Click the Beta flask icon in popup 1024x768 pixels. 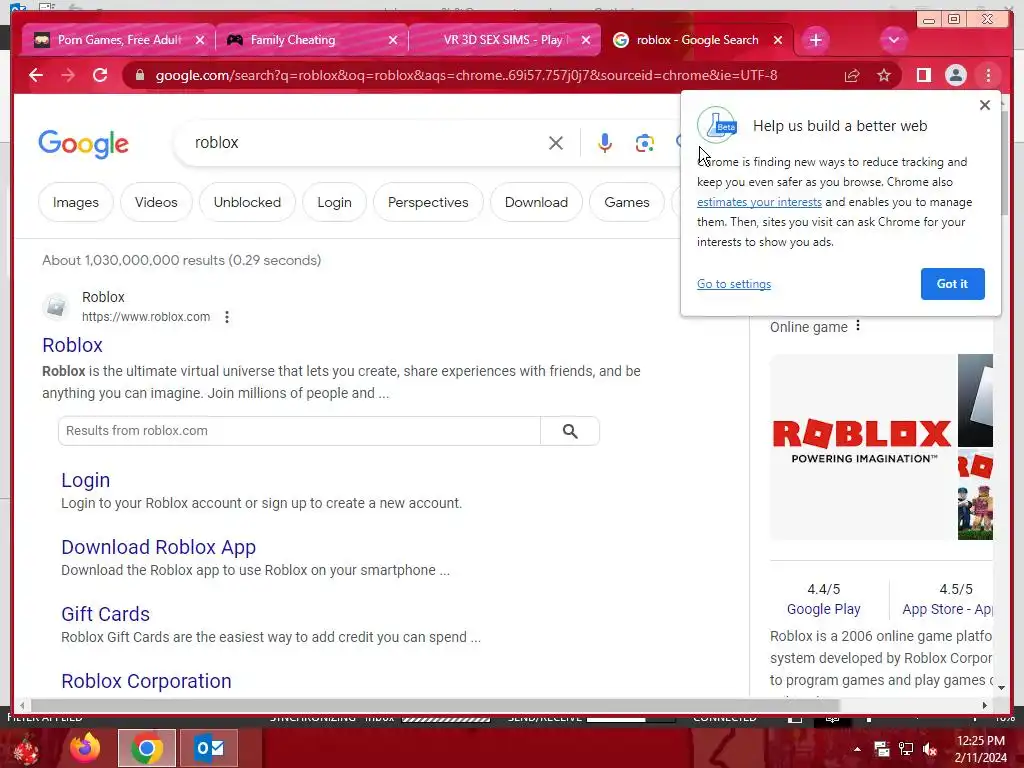click(717, 125)
